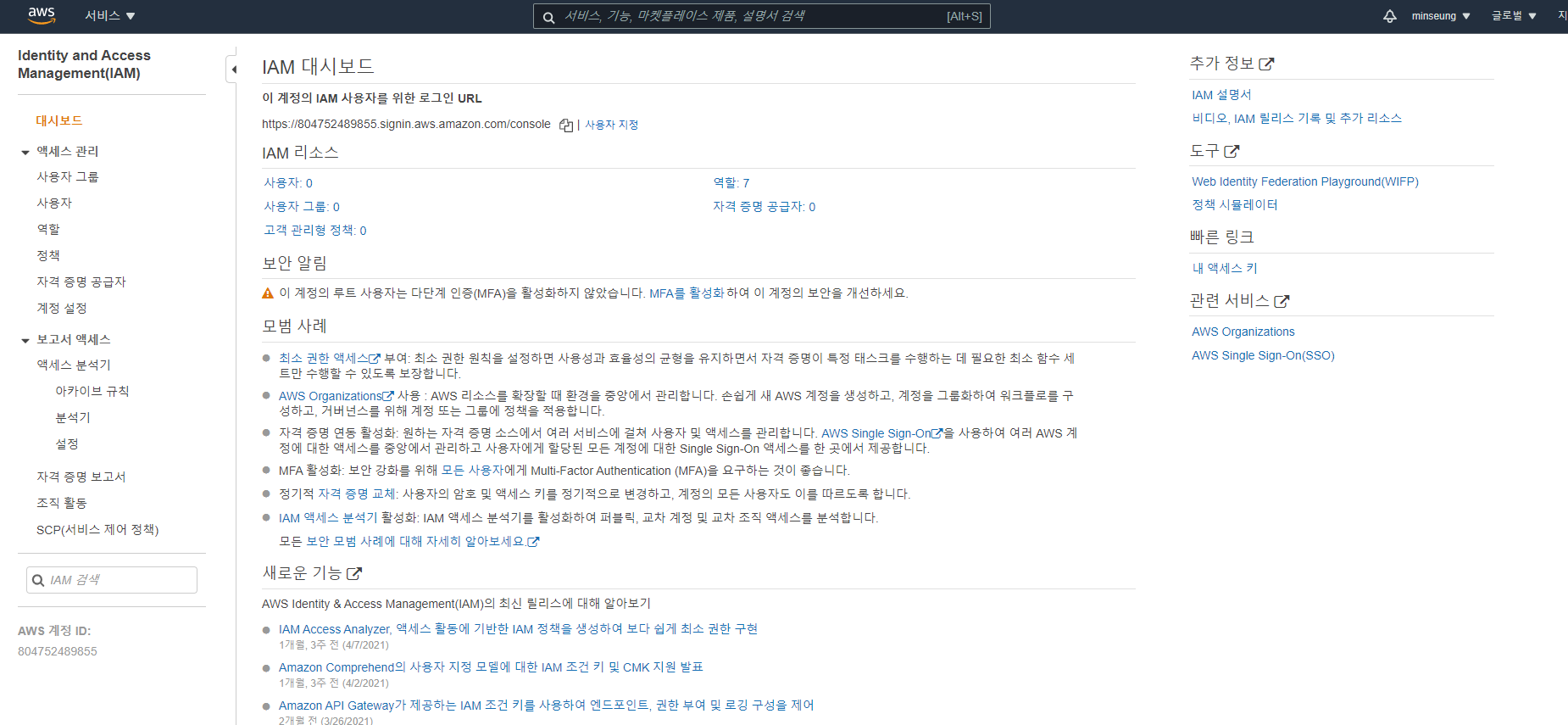The width and height of the screenshot is (1568, 725).
Task: Open 자격 증명 공급자 in sidebar
Action: click(x=81, y=282)
